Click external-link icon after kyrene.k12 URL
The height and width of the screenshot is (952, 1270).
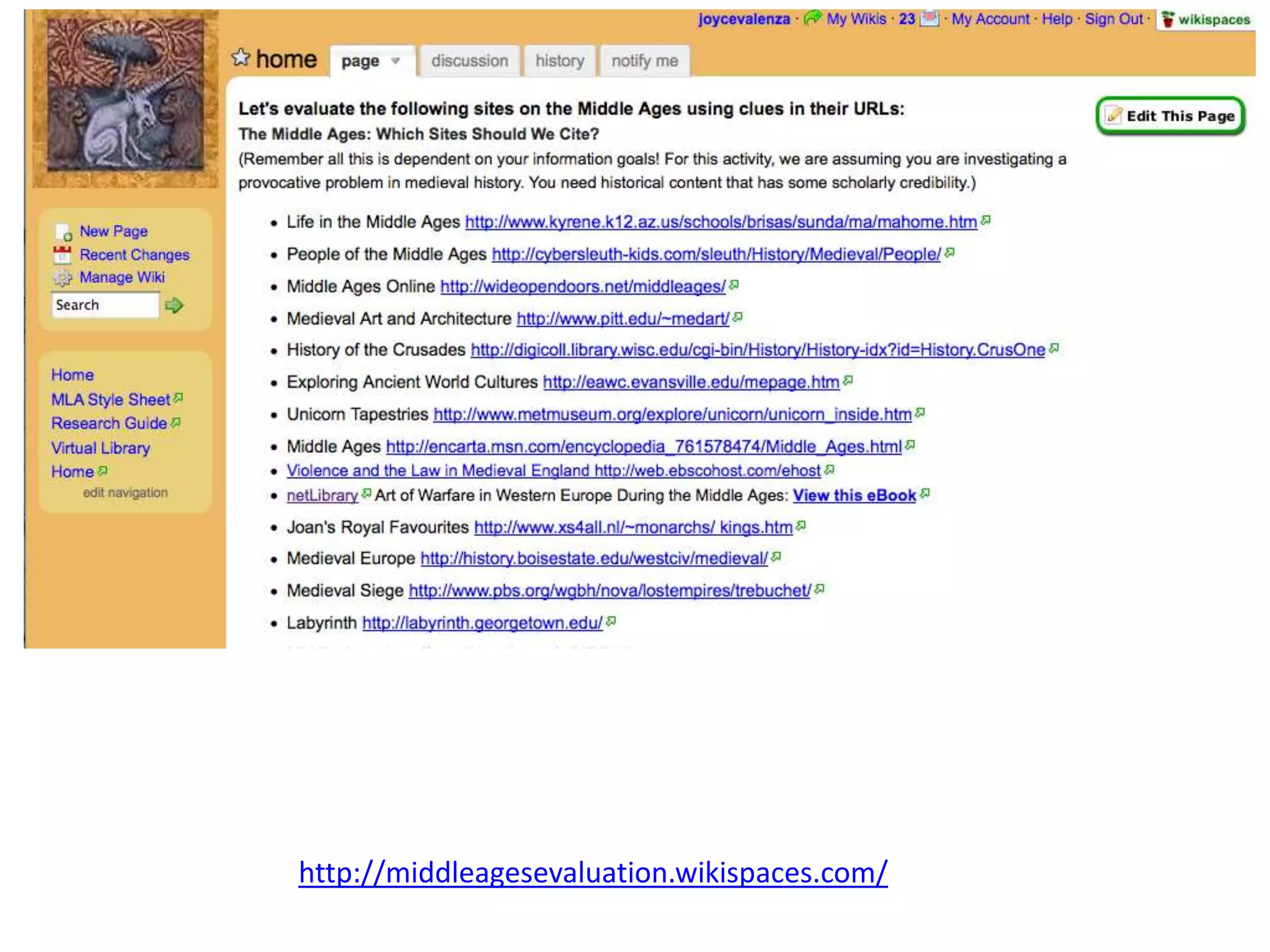point(986,220)
